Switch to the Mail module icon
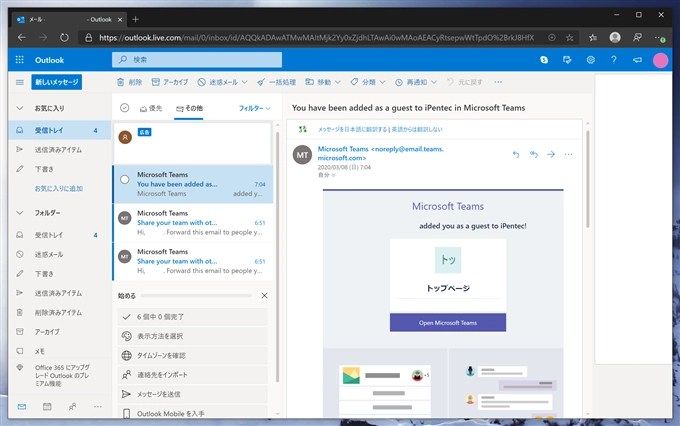Image resolution: width=680 pixels, height=426 pixels. [22, 406]
